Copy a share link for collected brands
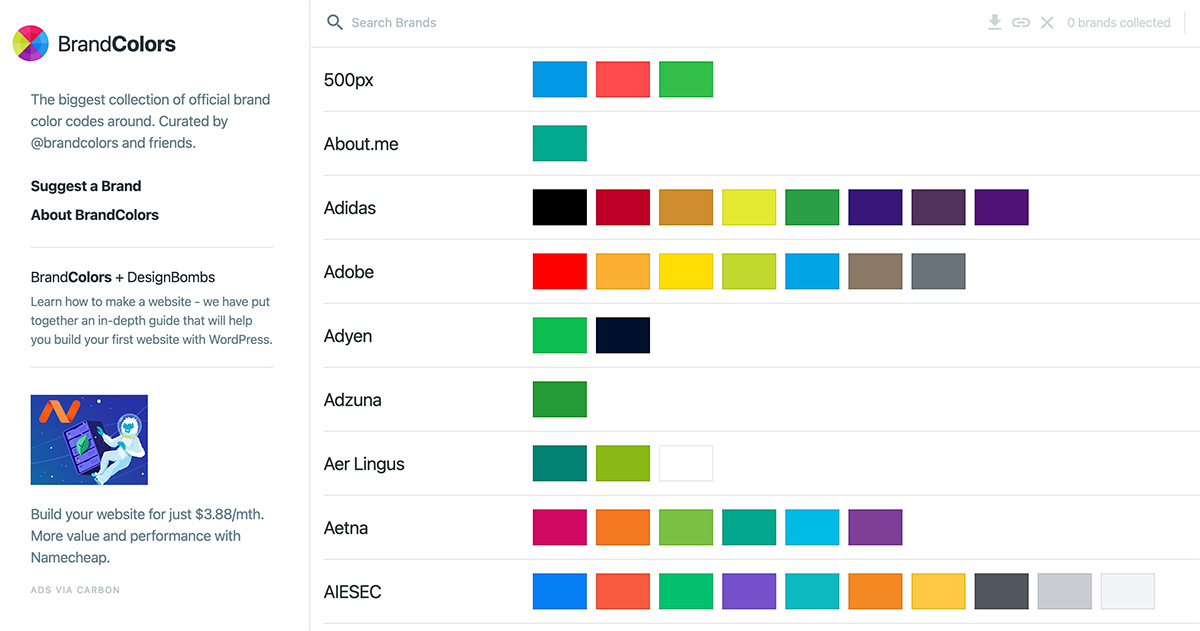The width and height of the screenshot is (1200, 631). [1021, 22]
